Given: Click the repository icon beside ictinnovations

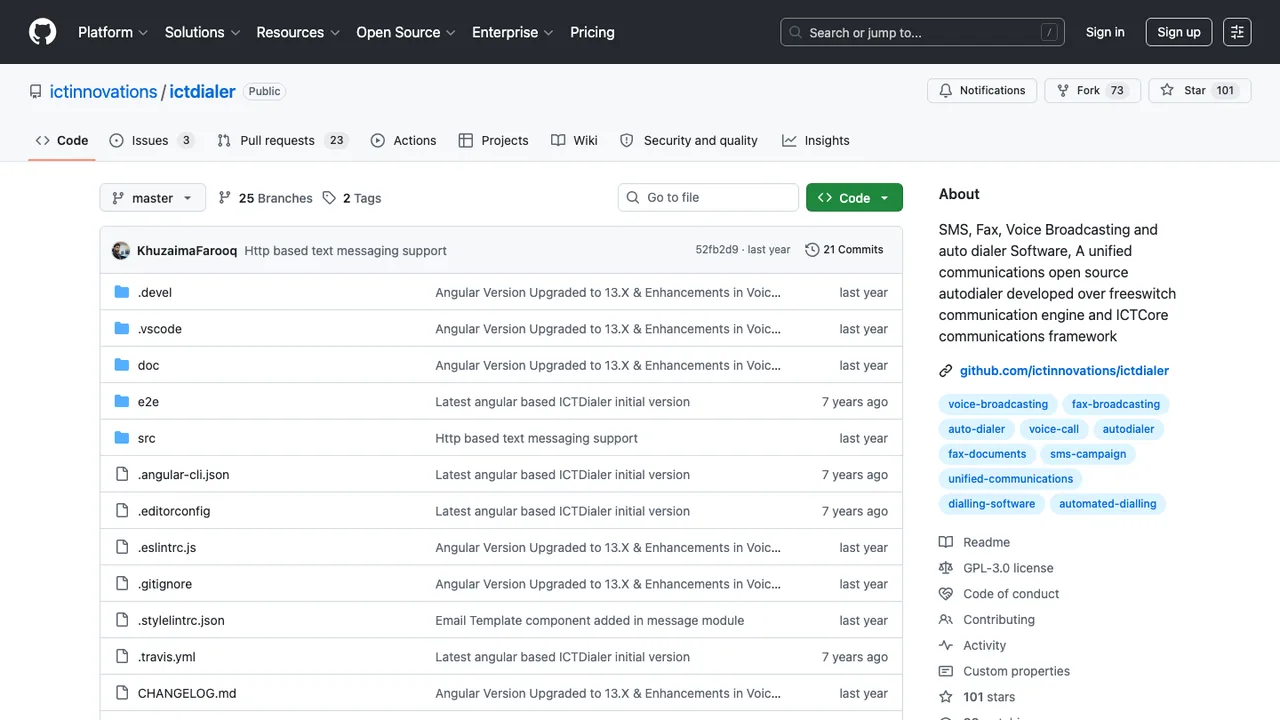Looking at the screenshot, I should click(36, 91).
